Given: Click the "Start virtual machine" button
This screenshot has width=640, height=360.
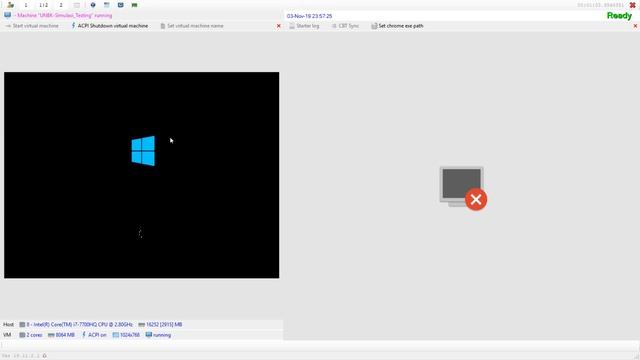Looking at the screenshot, I should coord(32,26).
